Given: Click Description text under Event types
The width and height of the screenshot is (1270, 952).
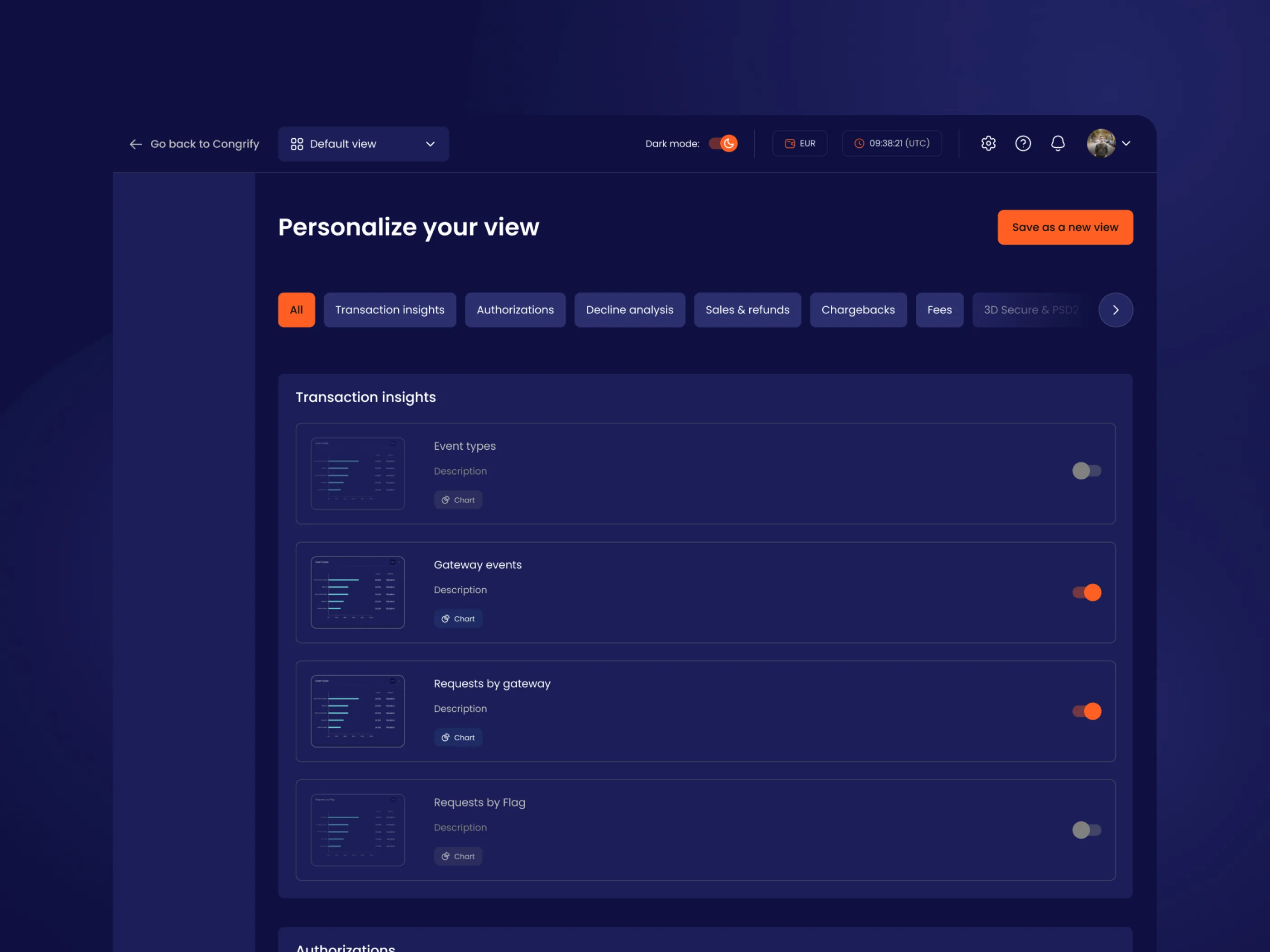Looking at the screenshot, I should click(x=460, y=471).
